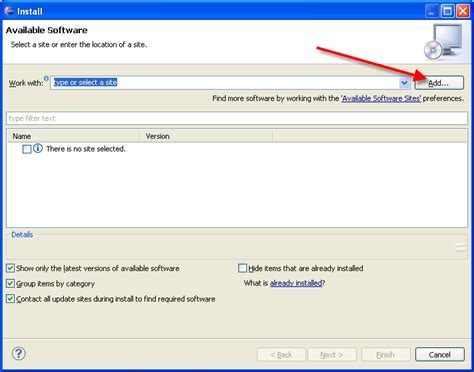Tick the checkbox beside 'There is no site selected'

click(27, 149)
